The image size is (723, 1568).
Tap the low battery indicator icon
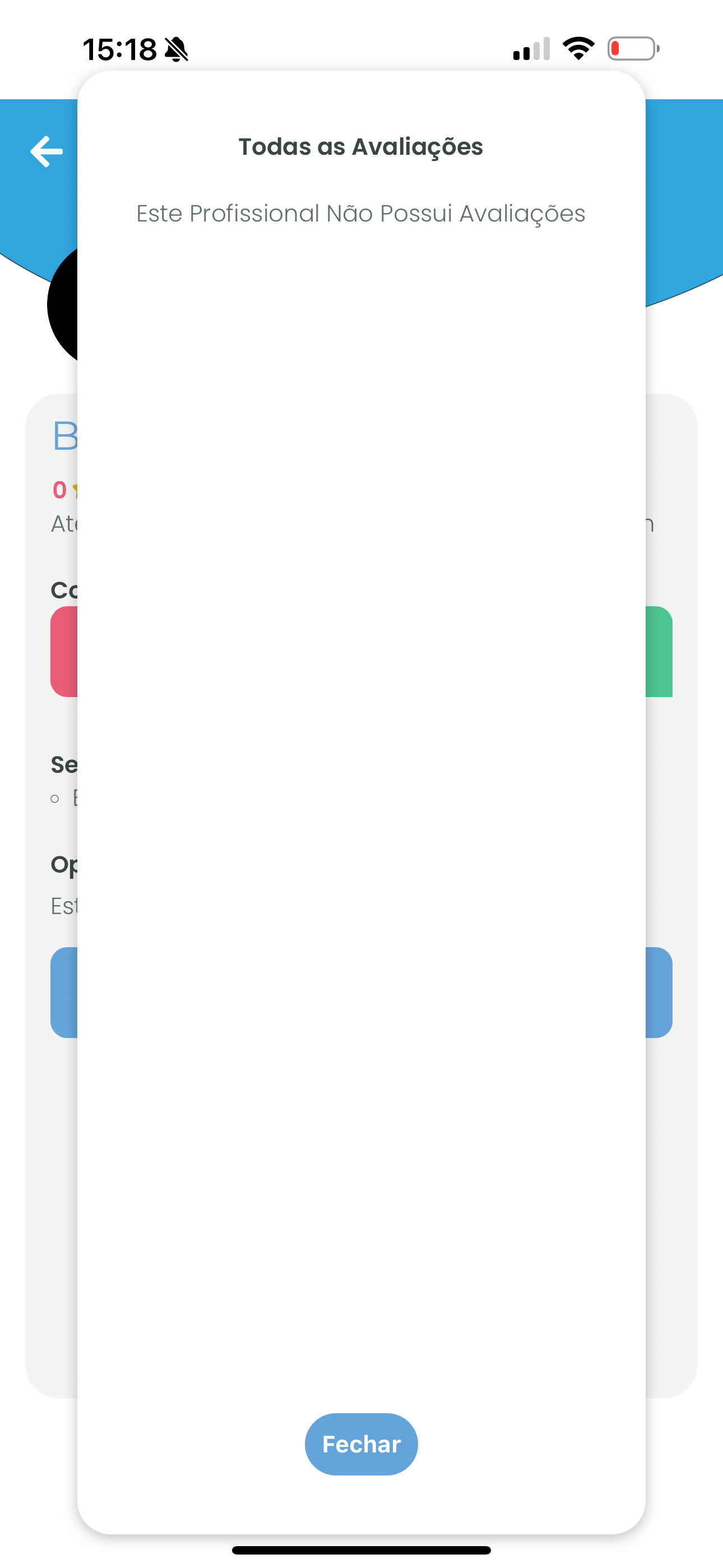633,49
